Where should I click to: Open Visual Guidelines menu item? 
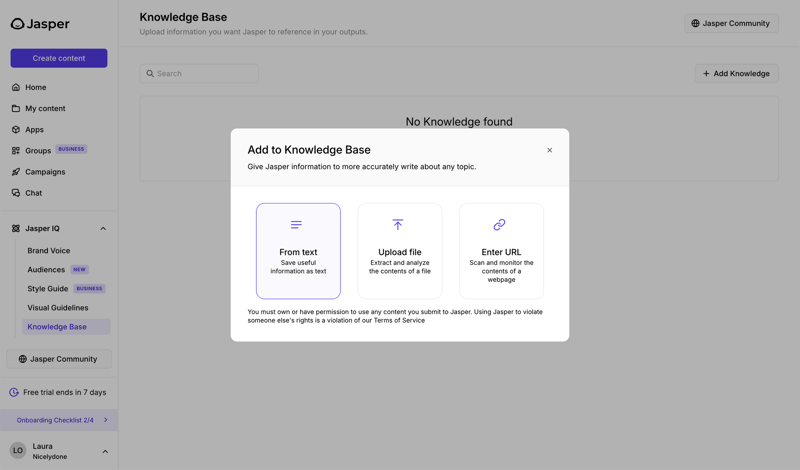click(x=57, y=308)
